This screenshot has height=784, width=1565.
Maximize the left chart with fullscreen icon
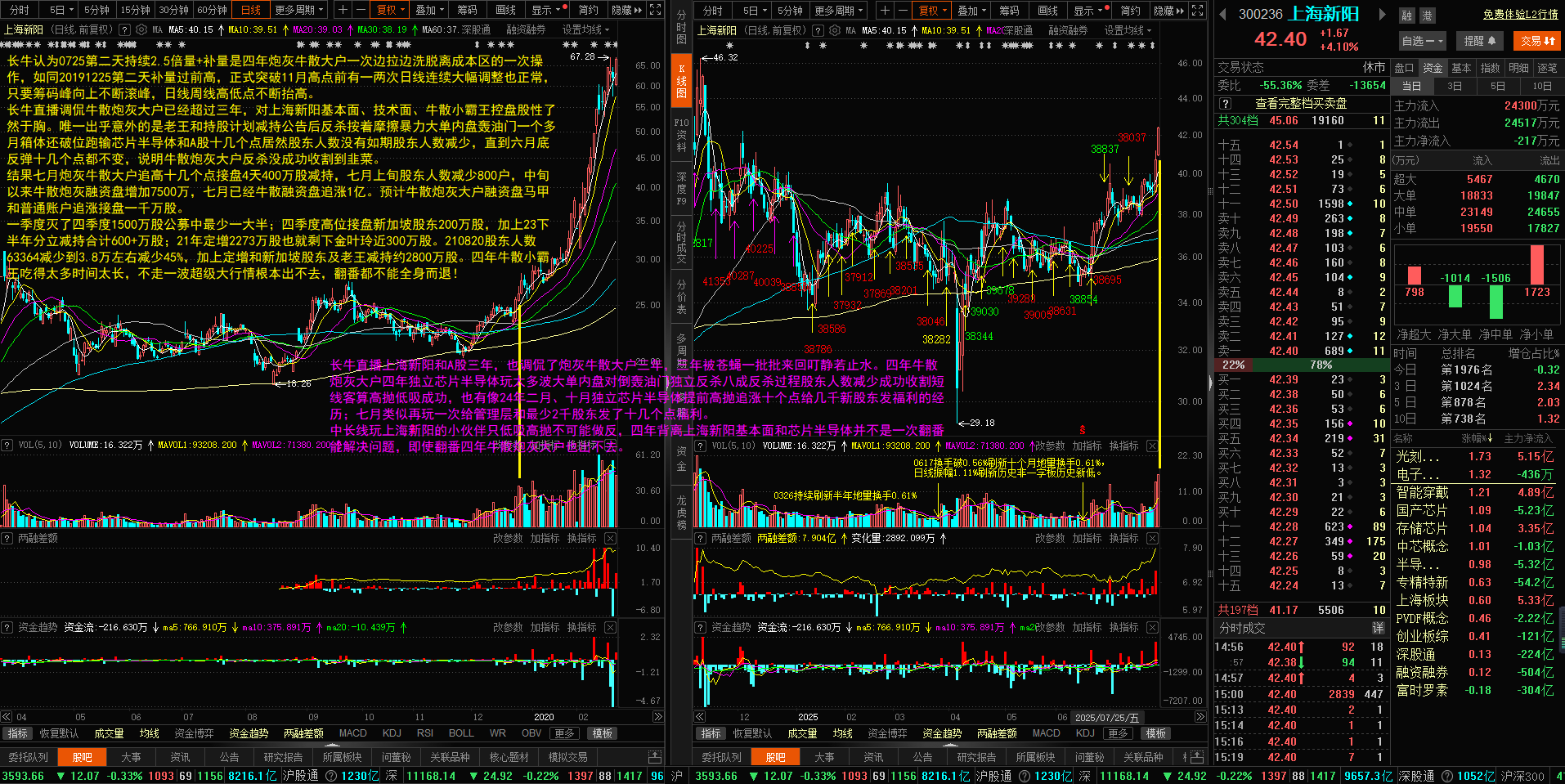(x=655, y=10)
